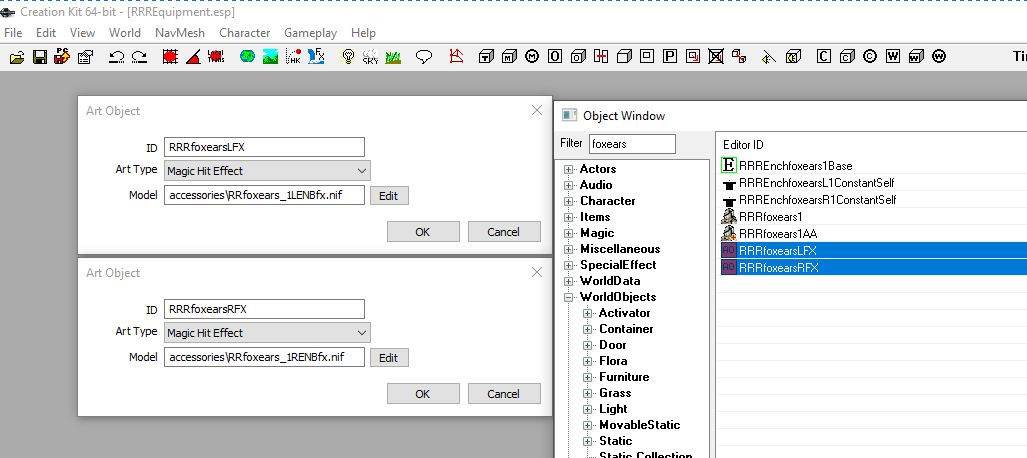
Task: Click the ID field containing RRRfoxearsLFX
Action: tap(264, 147)
